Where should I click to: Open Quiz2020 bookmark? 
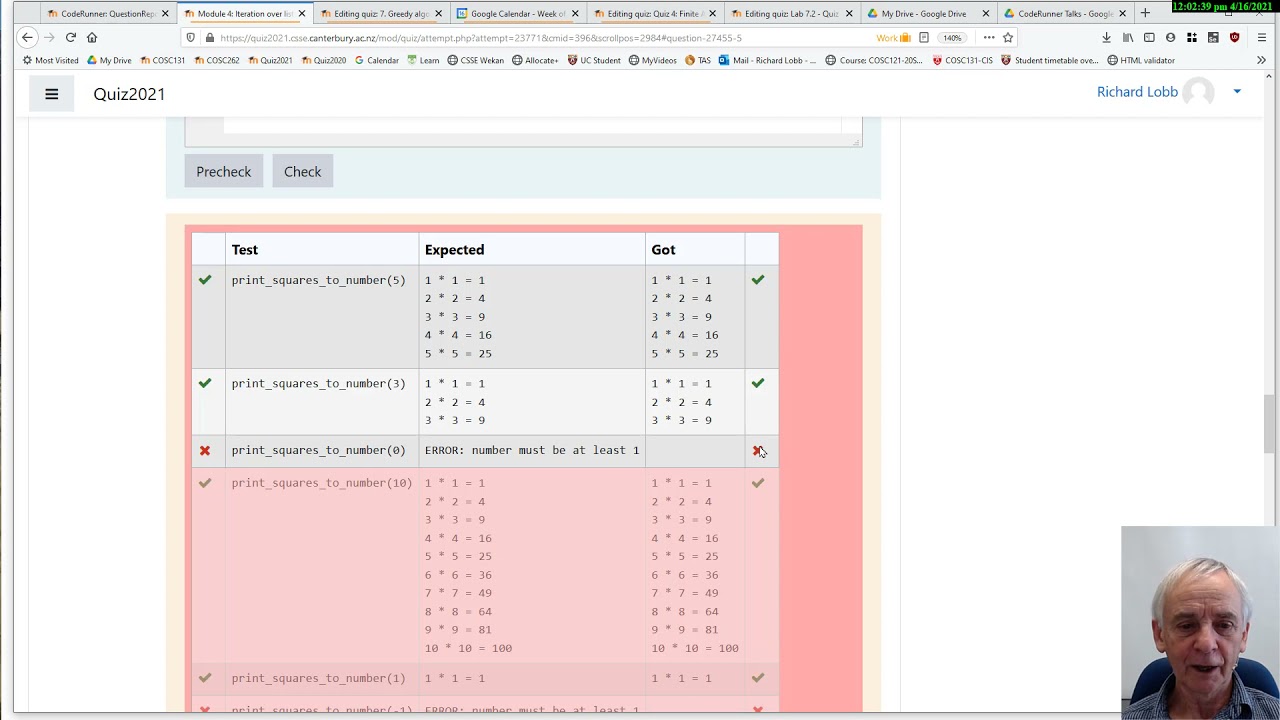[324, 60]
